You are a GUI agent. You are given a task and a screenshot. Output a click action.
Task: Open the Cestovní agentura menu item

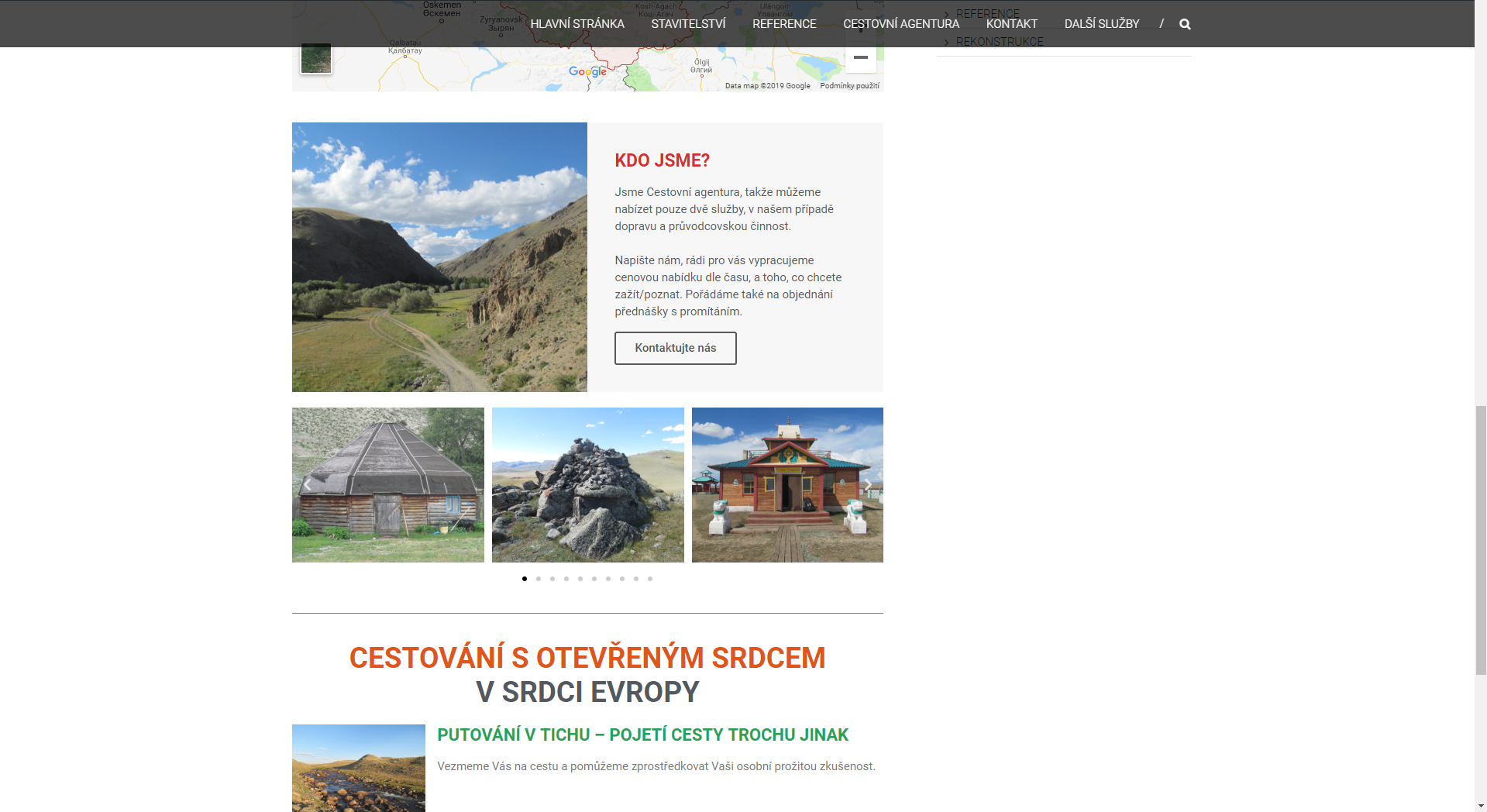tap(901, 24)
